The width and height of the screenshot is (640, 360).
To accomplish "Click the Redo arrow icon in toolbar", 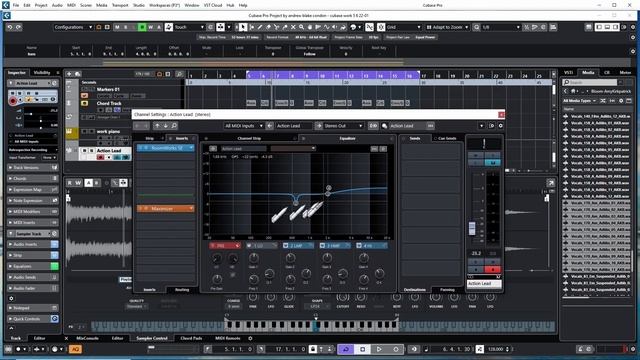I will (18, 27).
